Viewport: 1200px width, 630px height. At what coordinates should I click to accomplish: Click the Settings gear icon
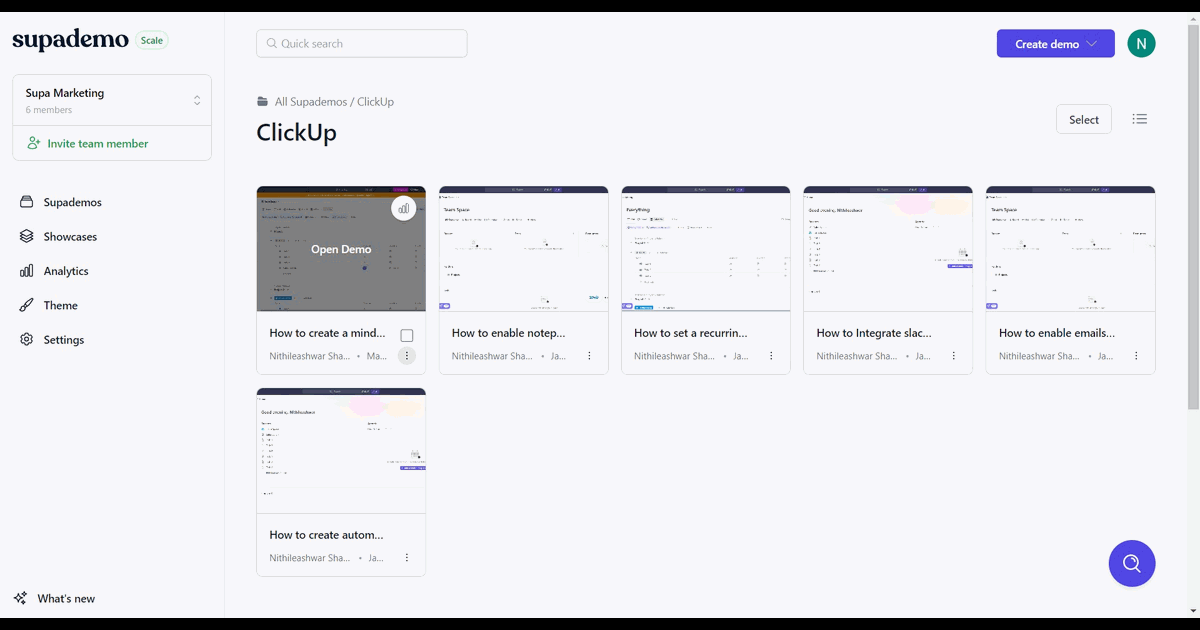click(27, 340)
